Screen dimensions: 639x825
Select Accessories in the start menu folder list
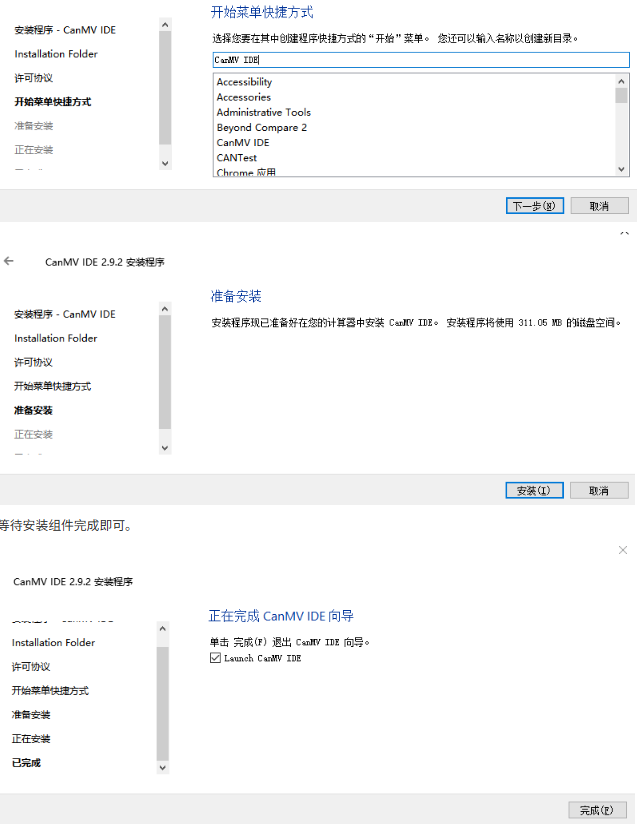[244, 97]
